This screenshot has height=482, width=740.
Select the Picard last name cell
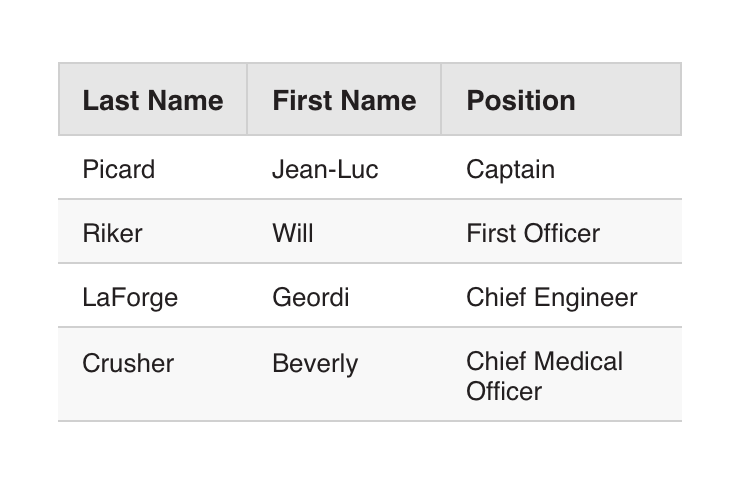point(119,169)
